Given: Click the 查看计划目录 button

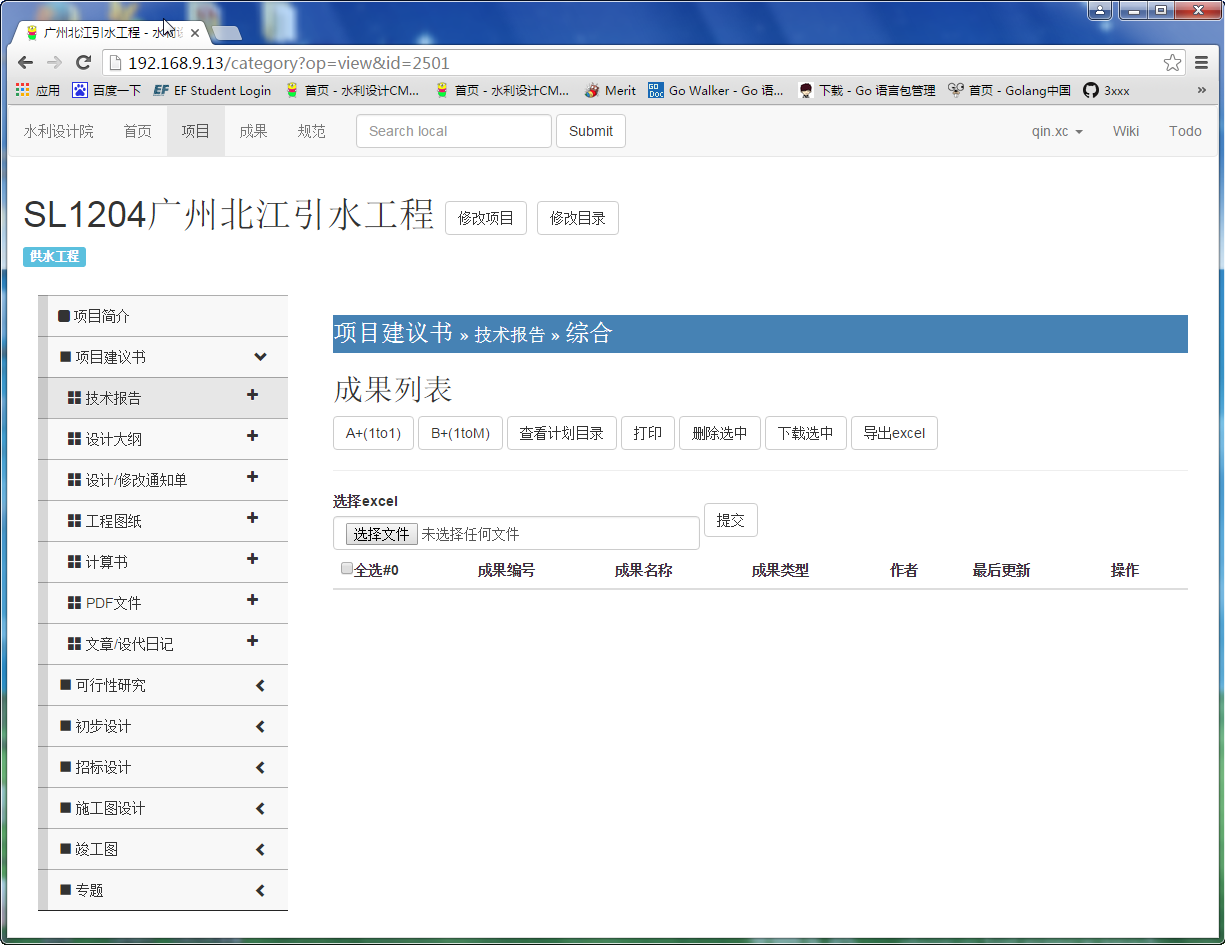Looking at the screenshot, I should pyautogui.click(x=562, y=433).
